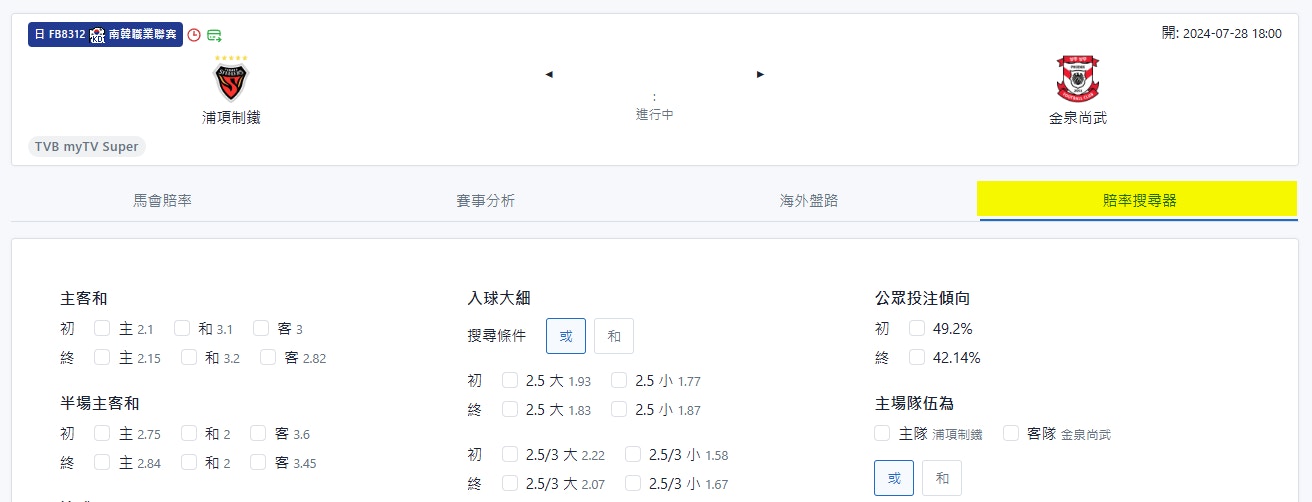
Task: Tick 半場主客和 initial 和 2 checkbox
Action: tap(189, 433)
